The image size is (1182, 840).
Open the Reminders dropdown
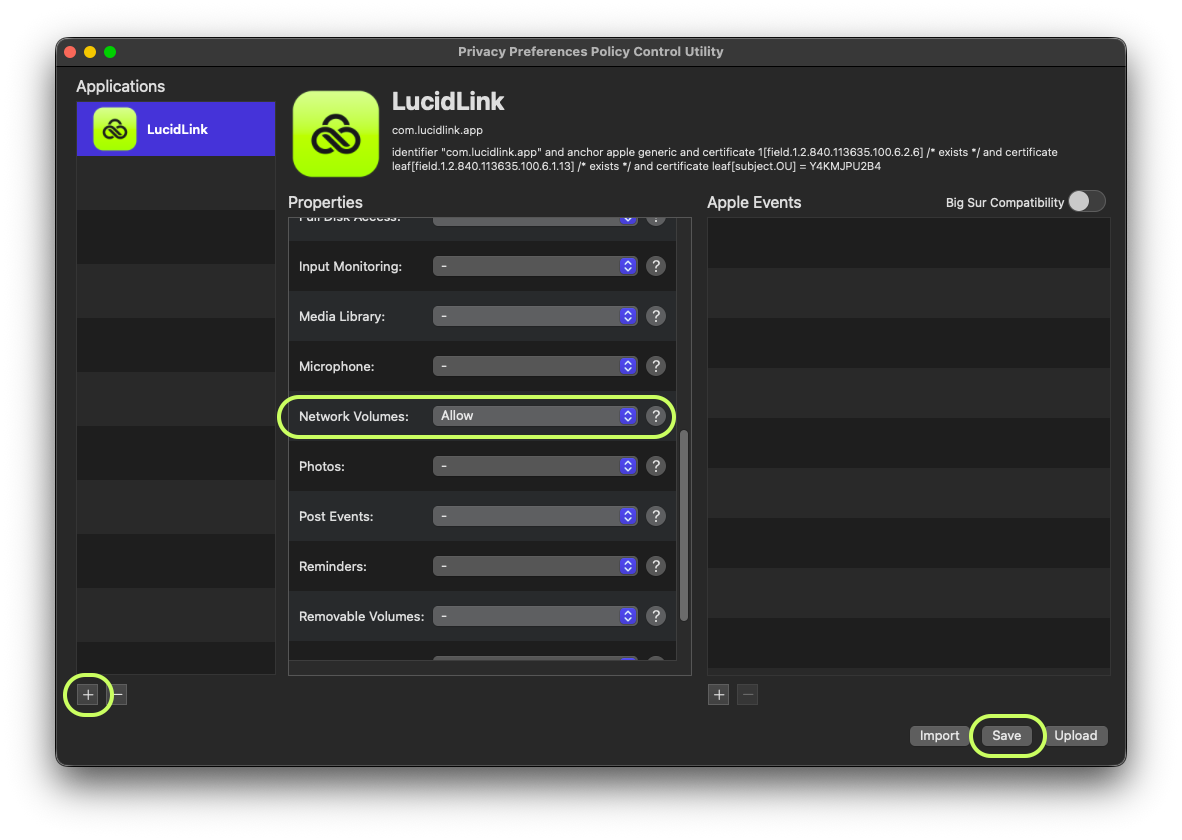pyautogui.click(x=535, y=566)
